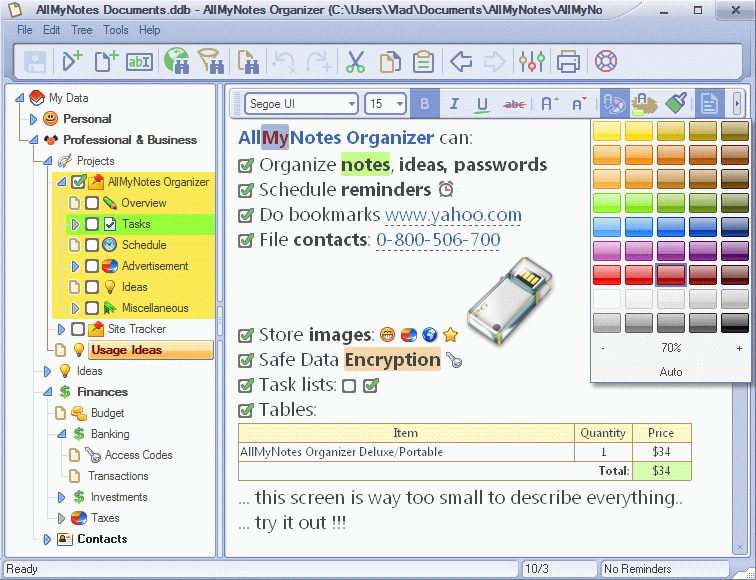Increase font size with A-up icon
Viewport: 756px width, 580px height.
pos(549,104)
